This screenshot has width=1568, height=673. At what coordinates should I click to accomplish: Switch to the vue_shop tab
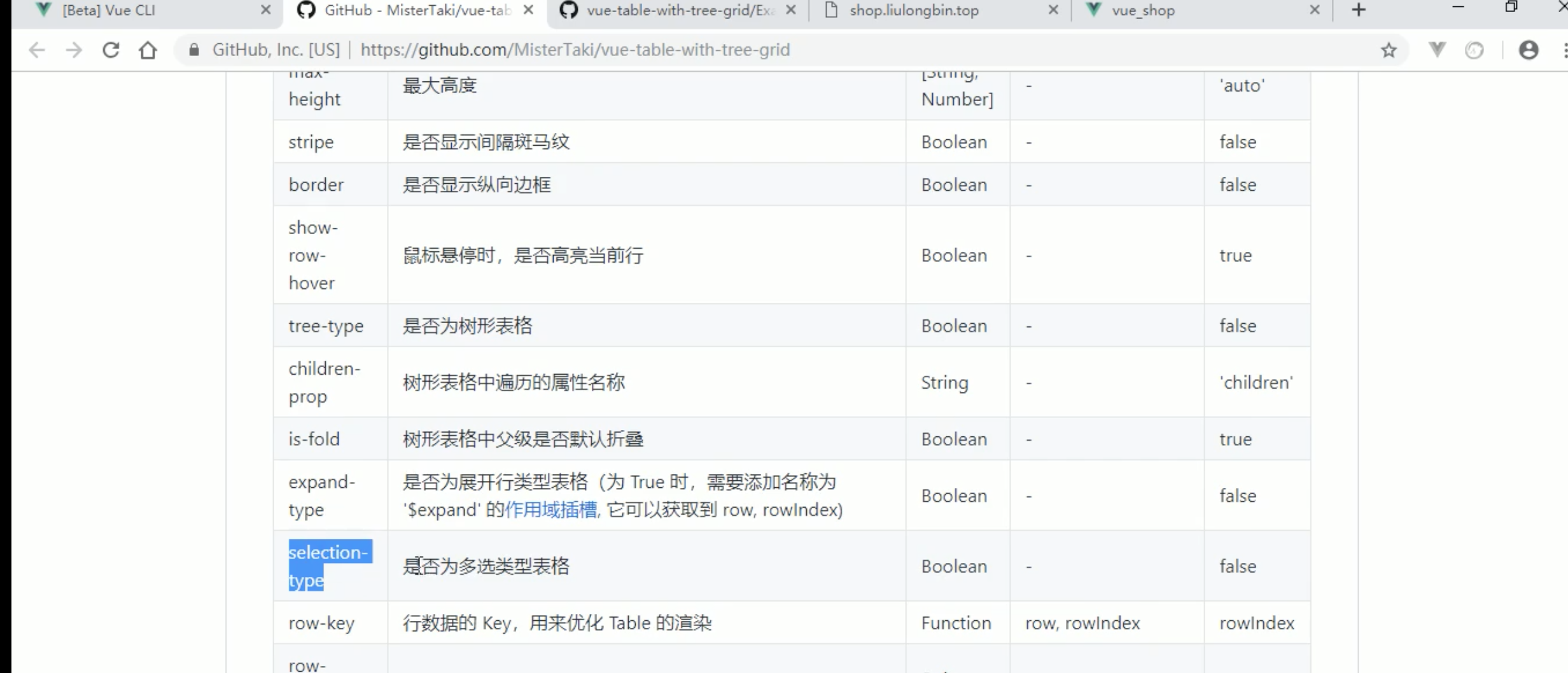(x=1203, y=11)
